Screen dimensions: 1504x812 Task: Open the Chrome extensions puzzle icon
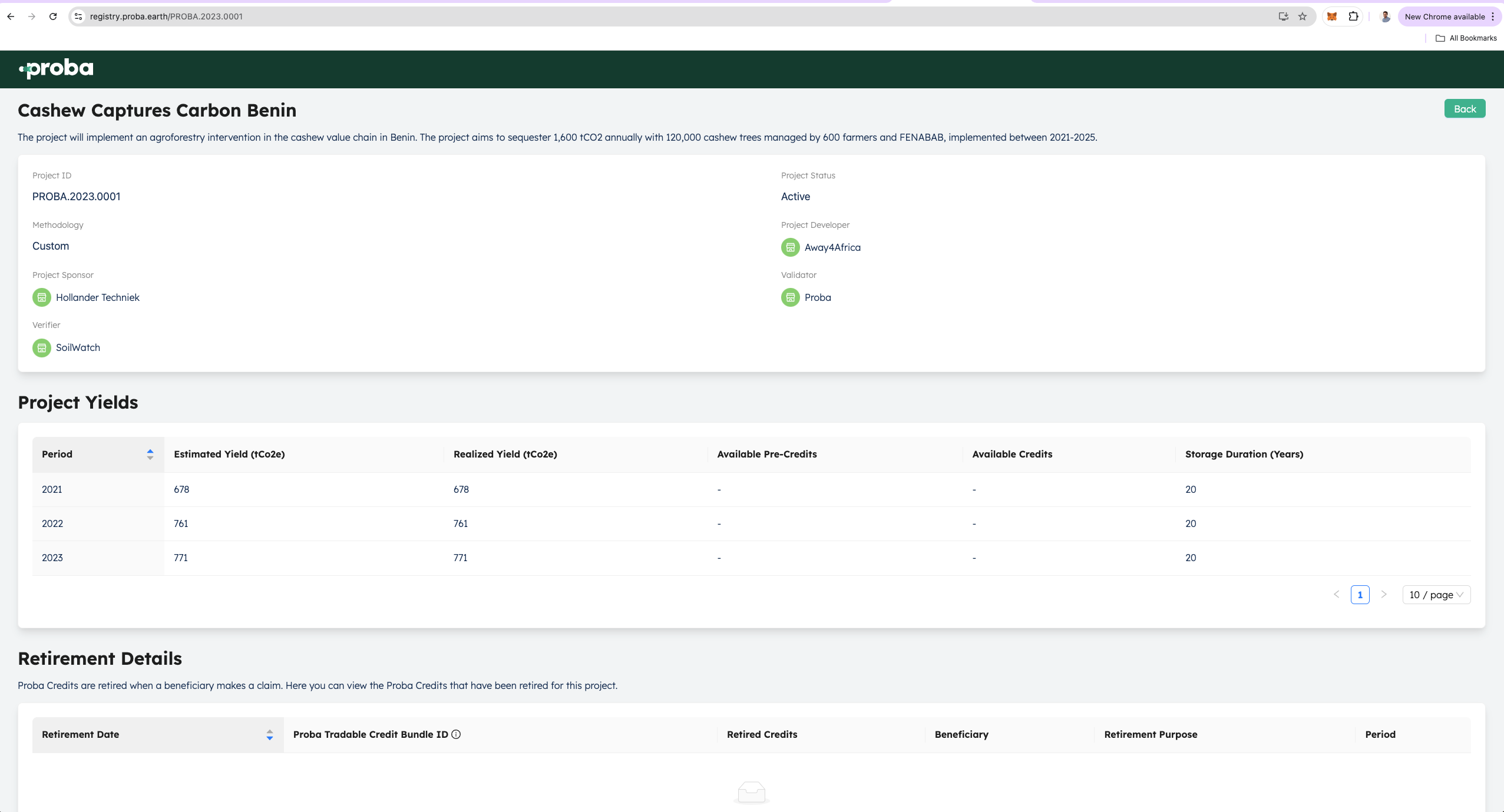point(1353,16)
